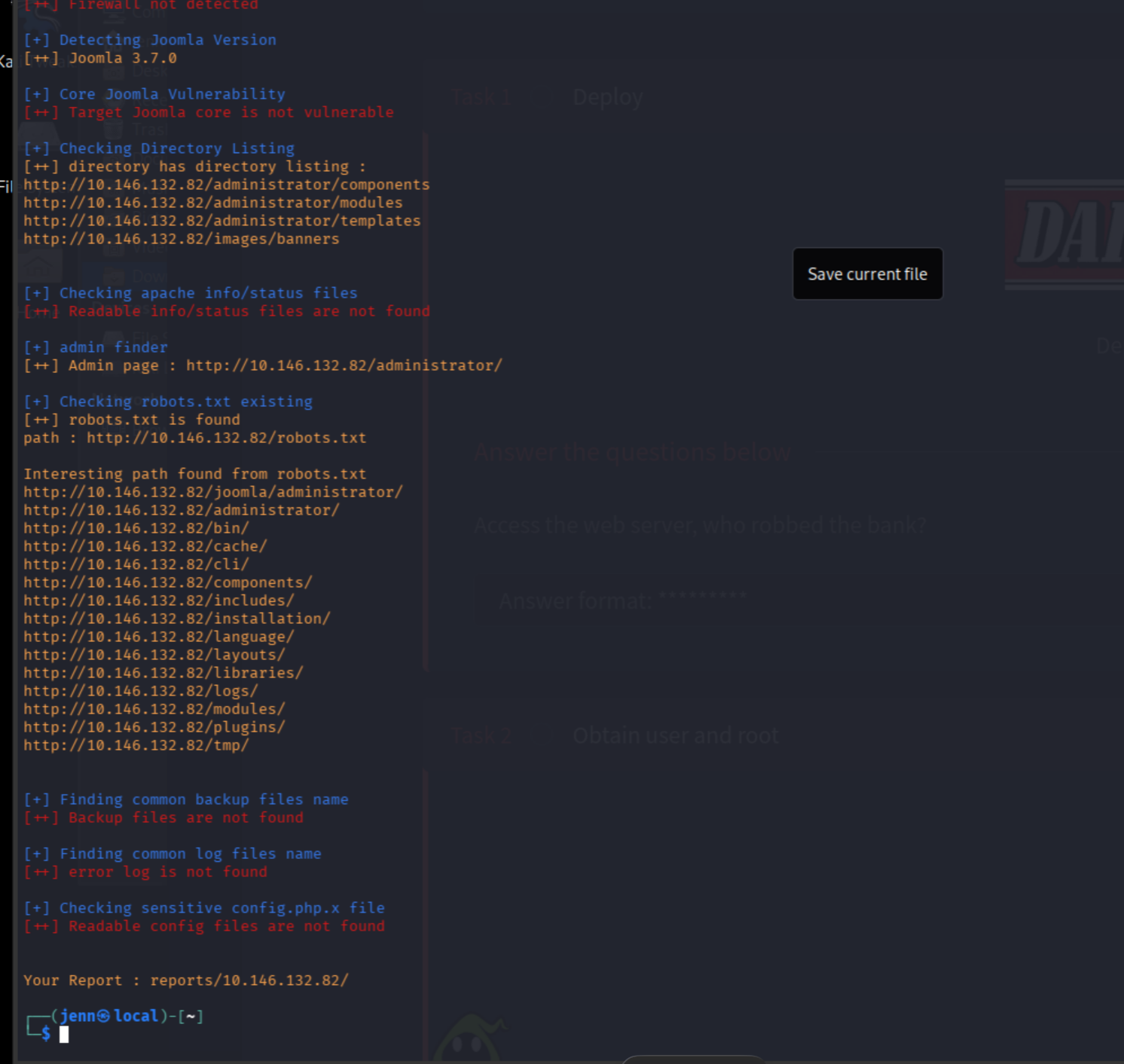This screenshot has width=1124, height=1064.
Task: Click the faint 'Task 2' label behind terminal
Action: tap(481, 735)
